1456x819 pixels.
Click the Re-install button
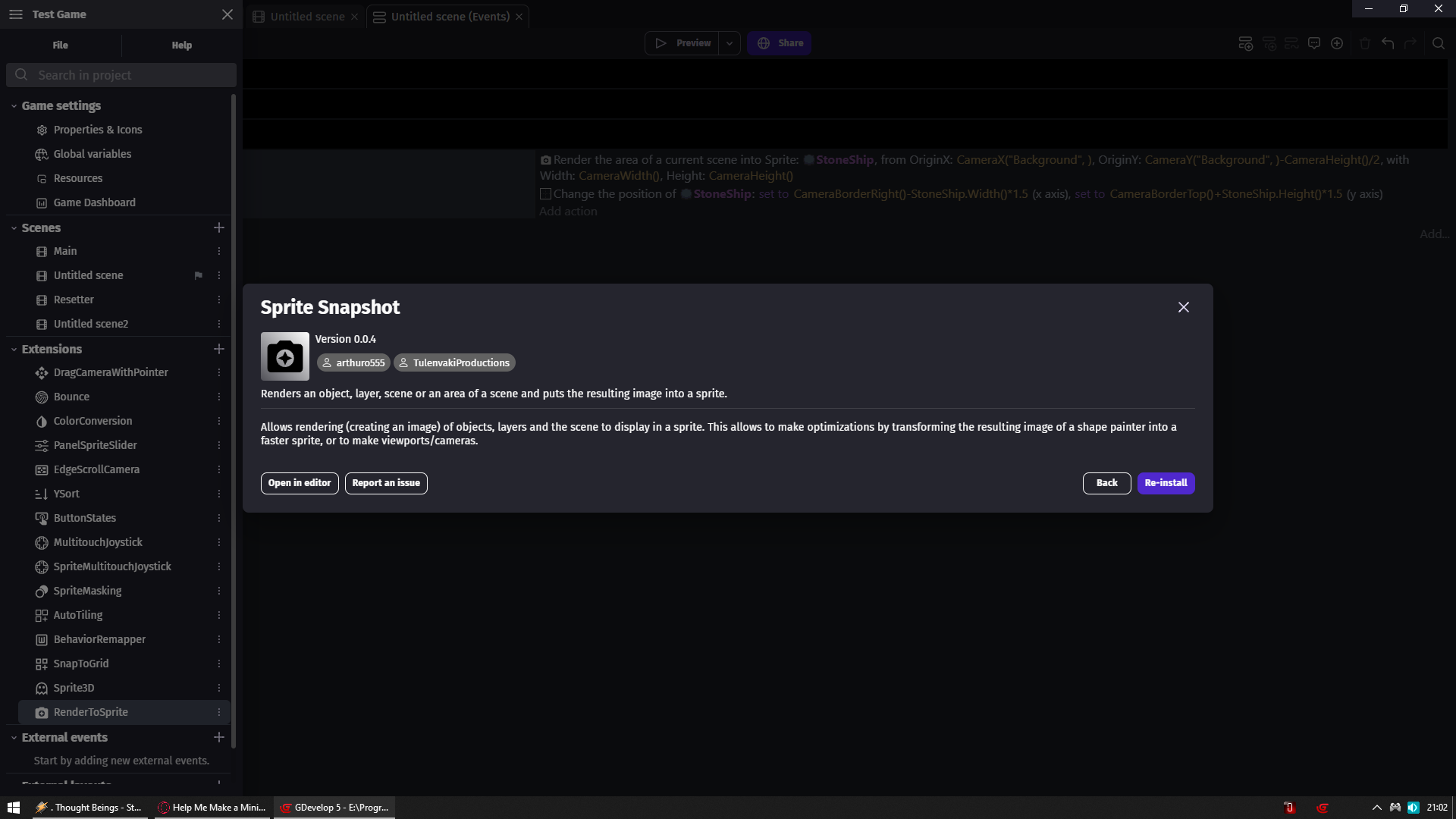1166,483
